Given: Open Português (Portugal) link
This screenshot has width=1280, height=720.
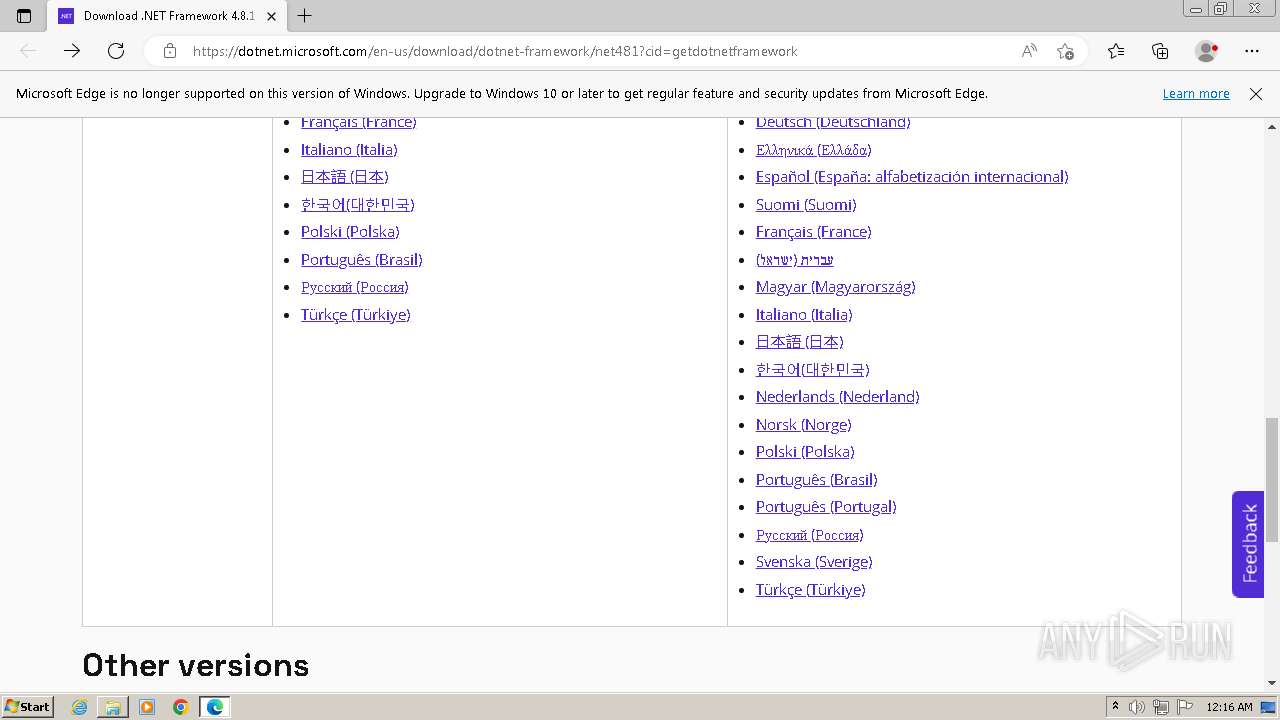Looking at the screenshot, I should [x=826, y=507].
